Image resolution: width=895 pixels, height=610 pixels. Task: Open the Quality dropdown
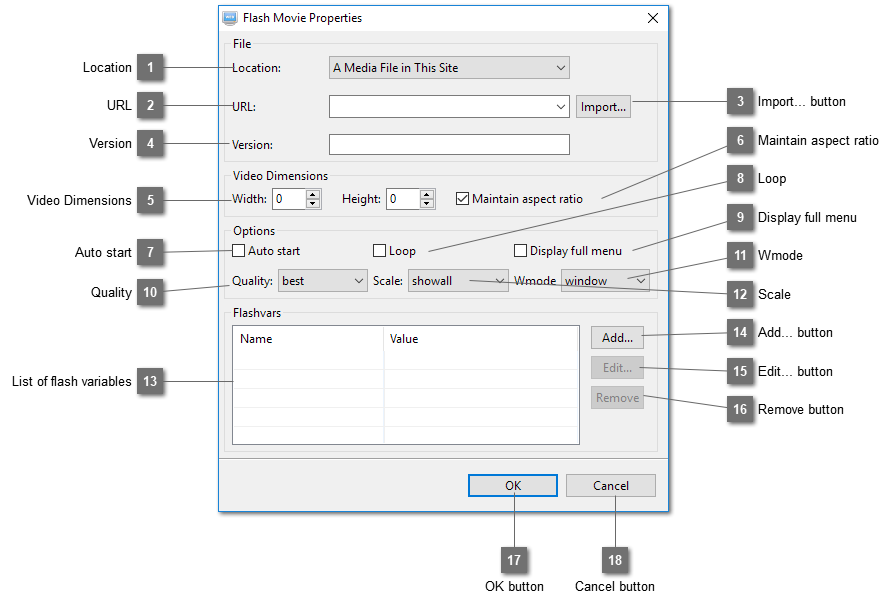pos(322,281)
